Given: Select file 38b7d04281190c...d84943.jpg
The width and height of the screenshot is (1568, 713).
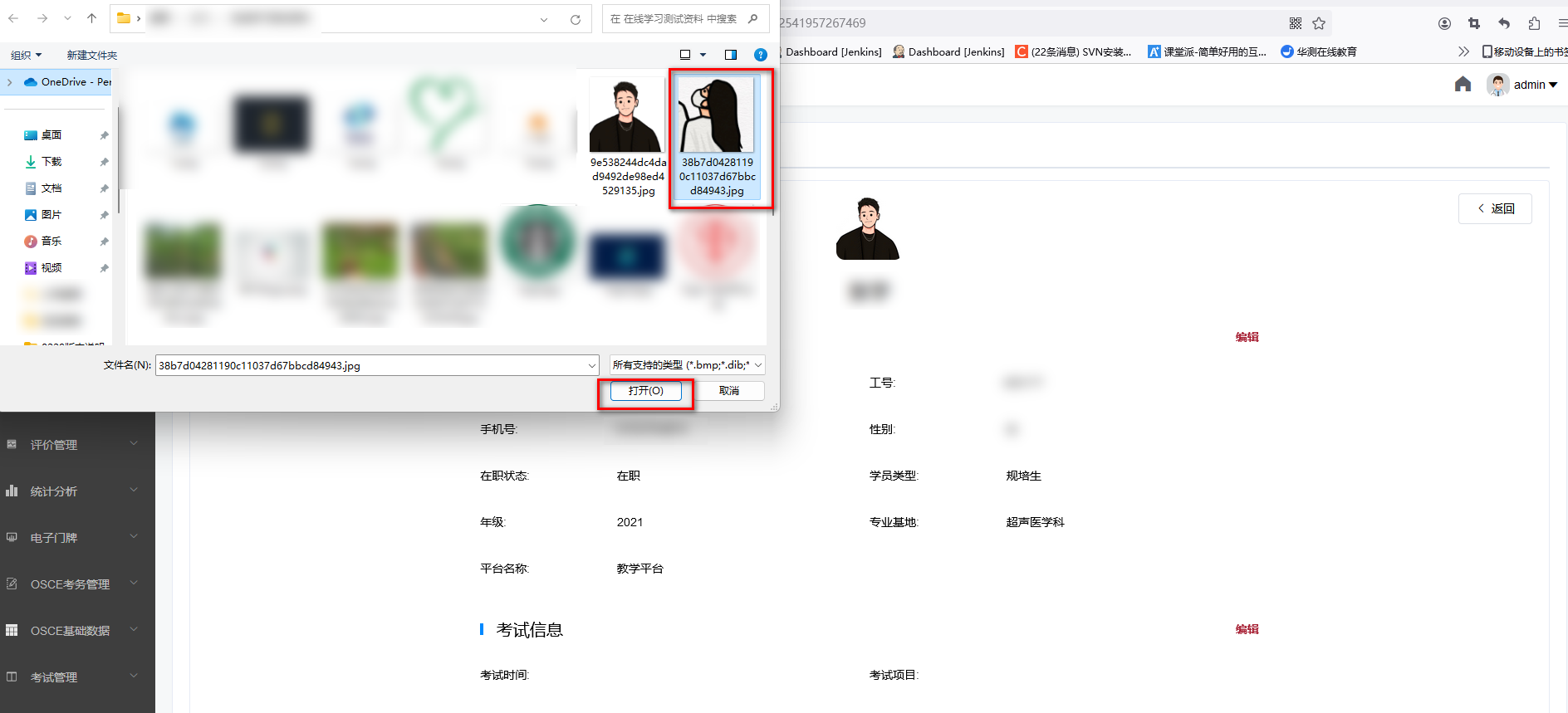Looking at the screenshot, I should click(x=717, y=137).
